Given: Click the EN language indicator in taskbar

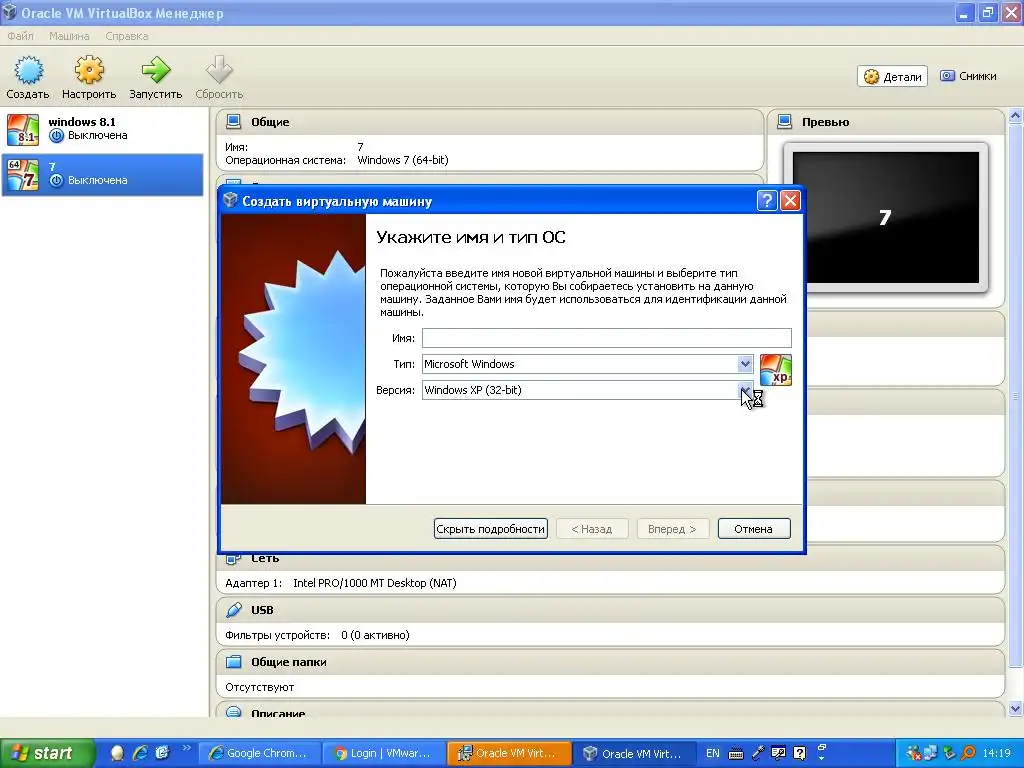Looking at the screenshot, I should pos(712,753).
